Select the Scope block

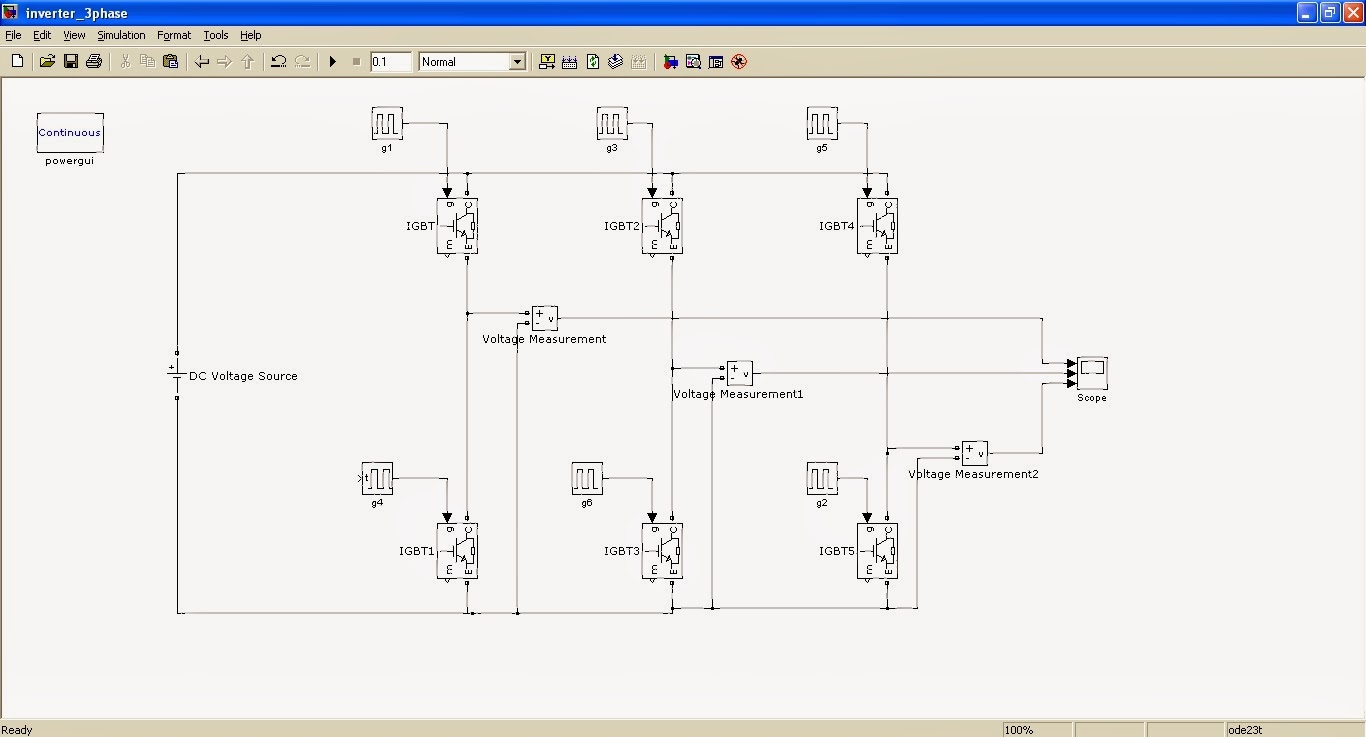[x=1092, y=373]
